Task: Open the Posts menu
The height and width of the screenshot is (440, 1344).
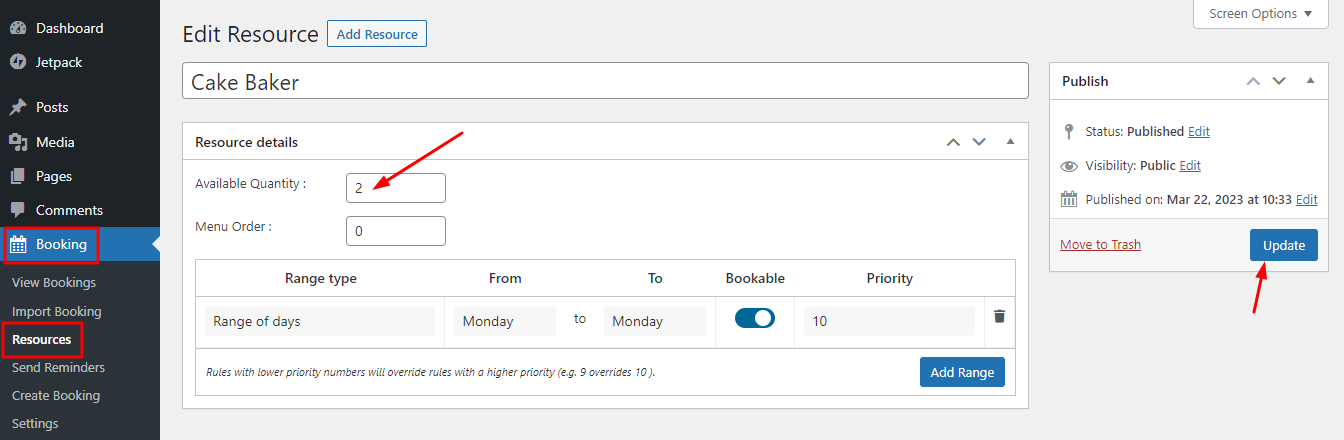Action: [x=80, y=107]
